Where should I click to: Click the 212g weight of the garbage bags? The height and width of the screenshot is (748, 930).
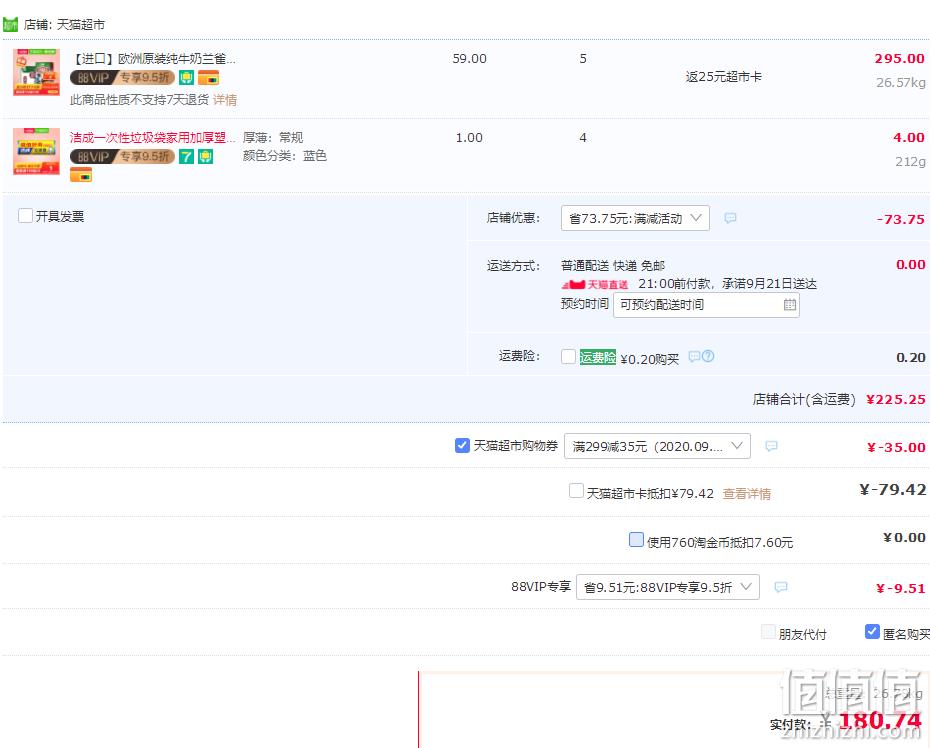click(x=910, y=161)
